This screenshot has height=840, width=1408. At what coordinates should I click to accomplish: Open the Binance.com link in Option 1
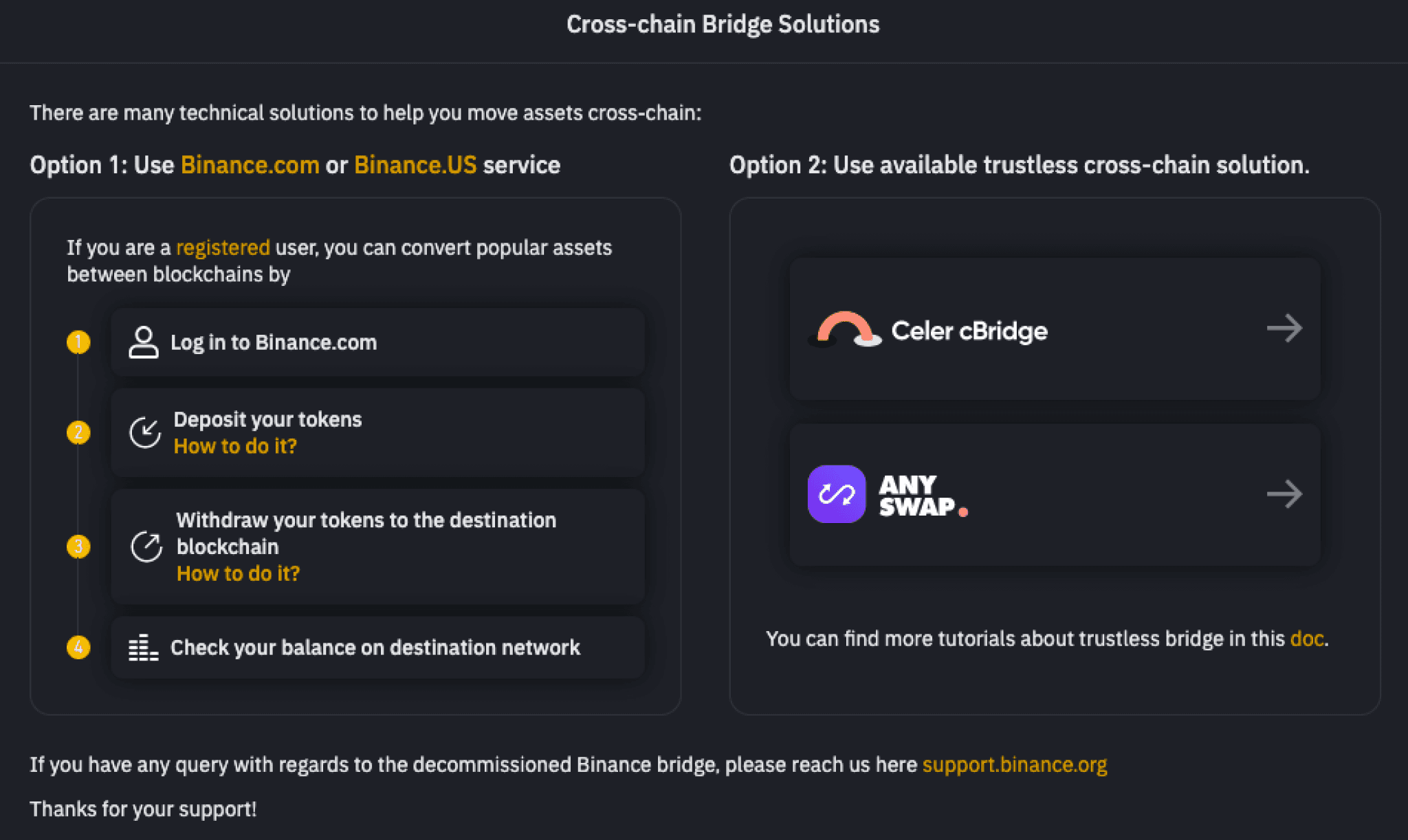[250, 165]
